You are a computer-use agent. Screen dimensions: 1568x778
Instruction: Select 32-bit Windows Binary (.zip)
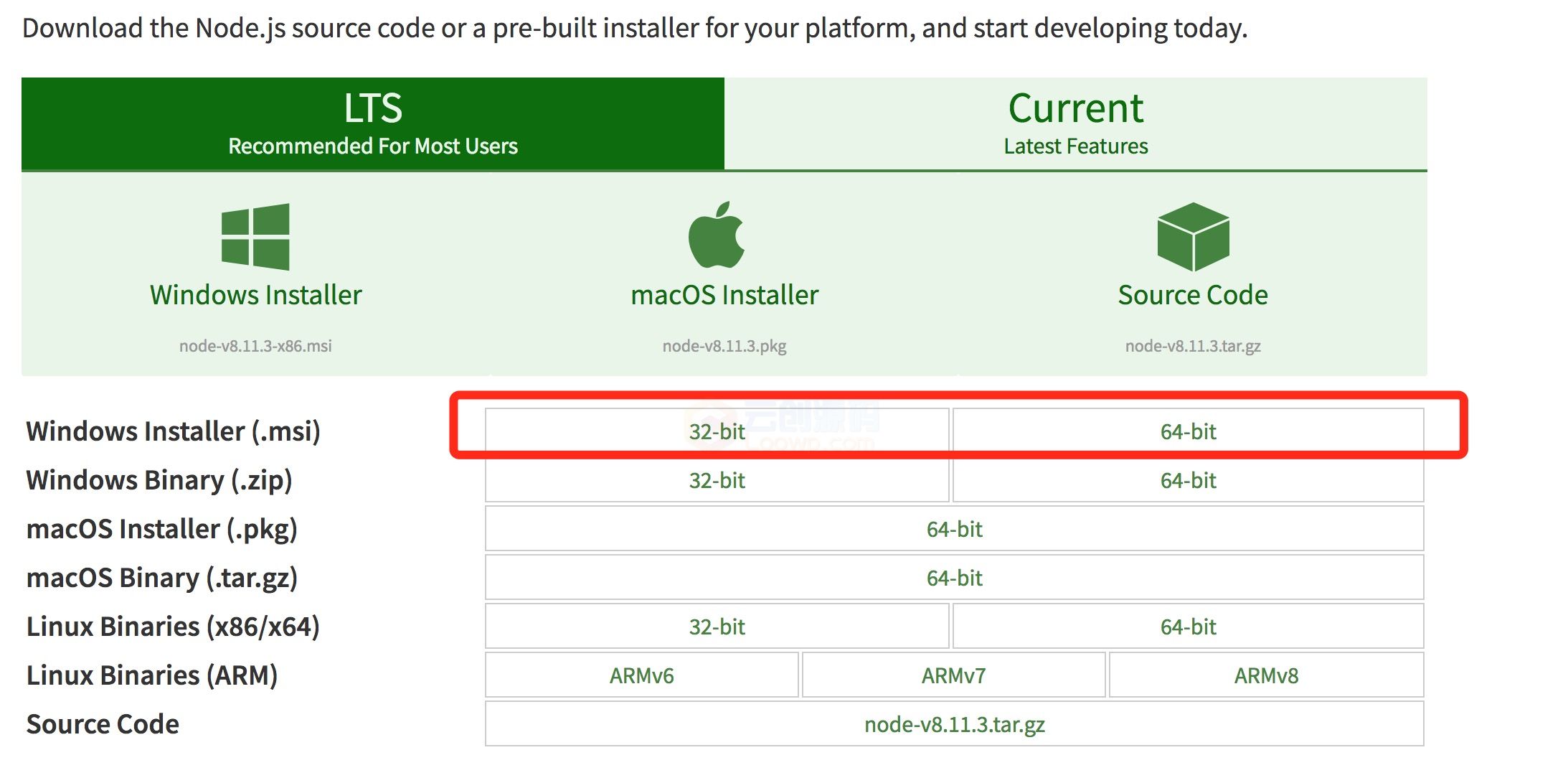[x=717, y=480]
